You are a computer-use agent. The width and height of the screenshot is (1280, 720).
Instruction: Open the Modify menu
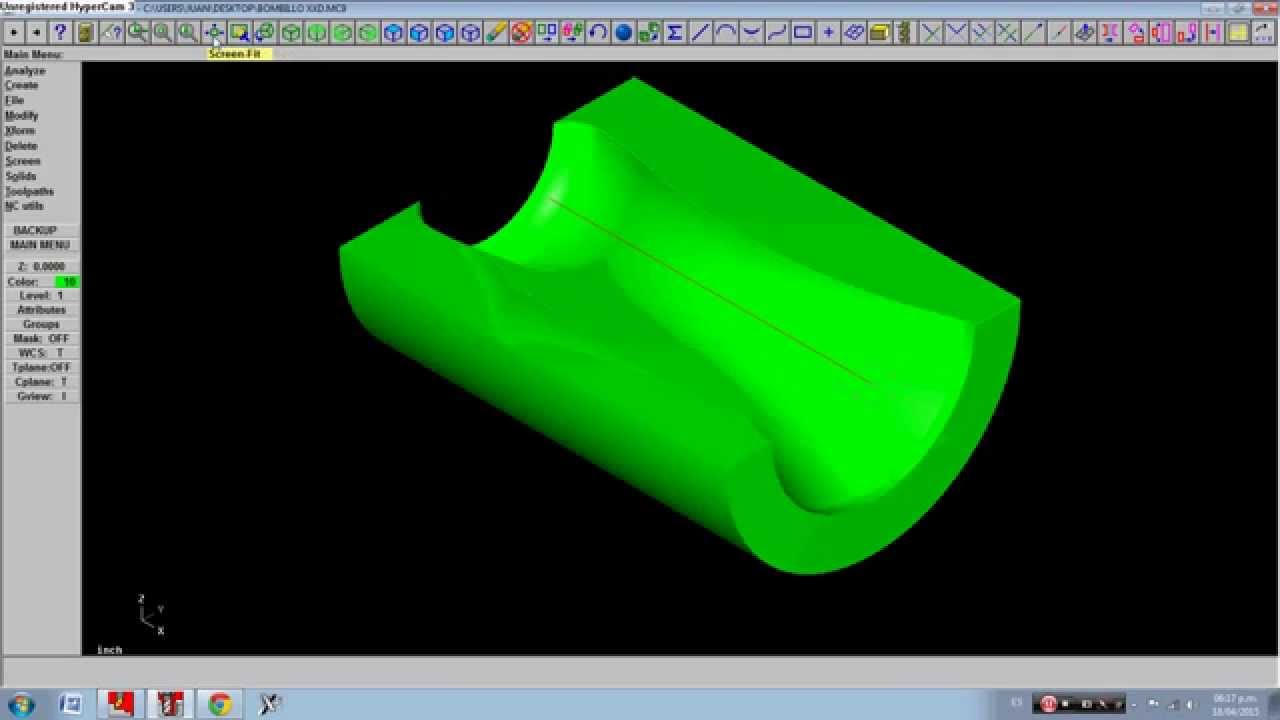click(x=21, y=116)
